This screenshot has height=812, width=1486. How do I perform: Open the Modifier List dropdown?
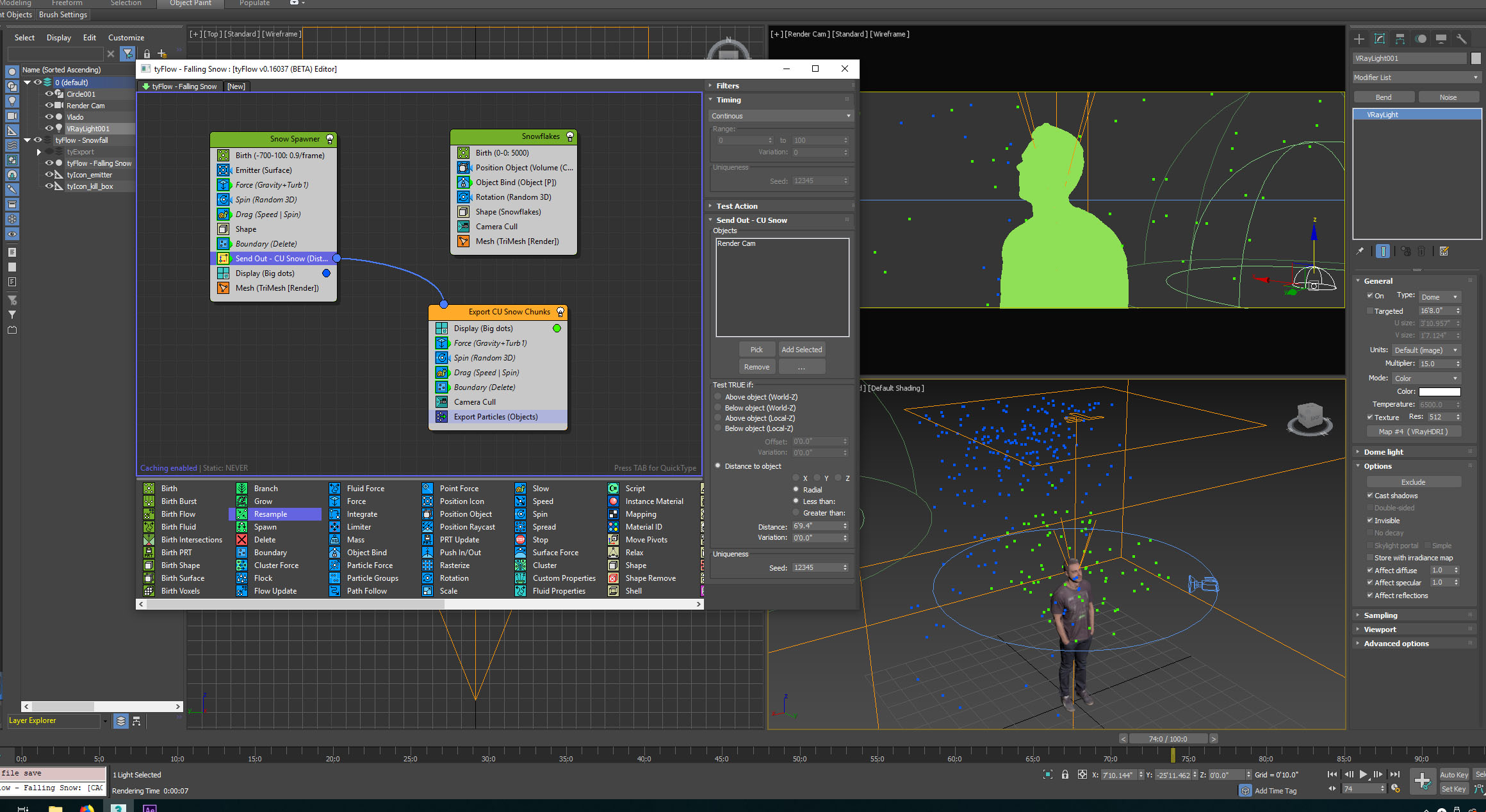pyautogui.click(x=1416, y=77)
